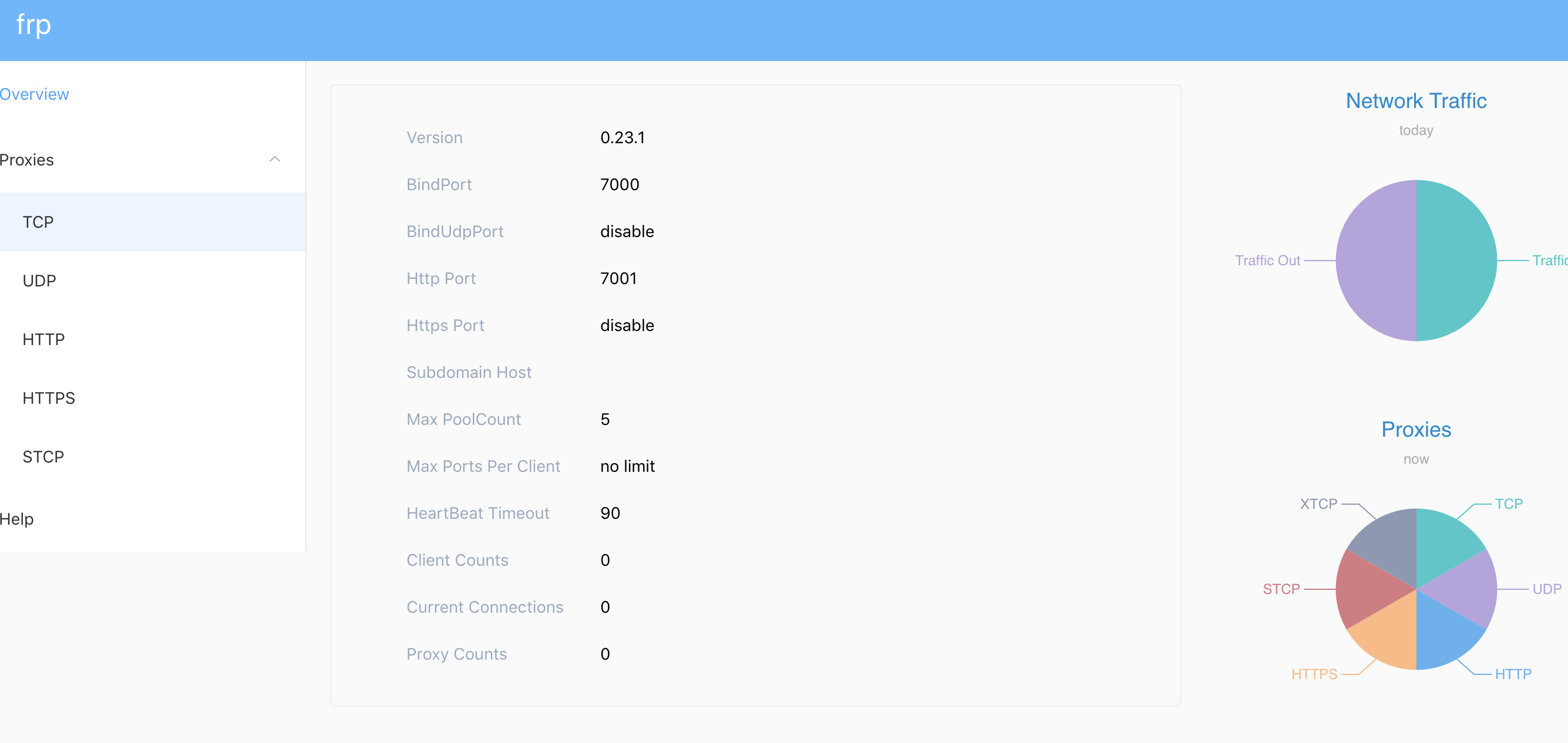Click the Http Port value 7001
This screenshot has height=743, width=1568.
tap(618, 278)
